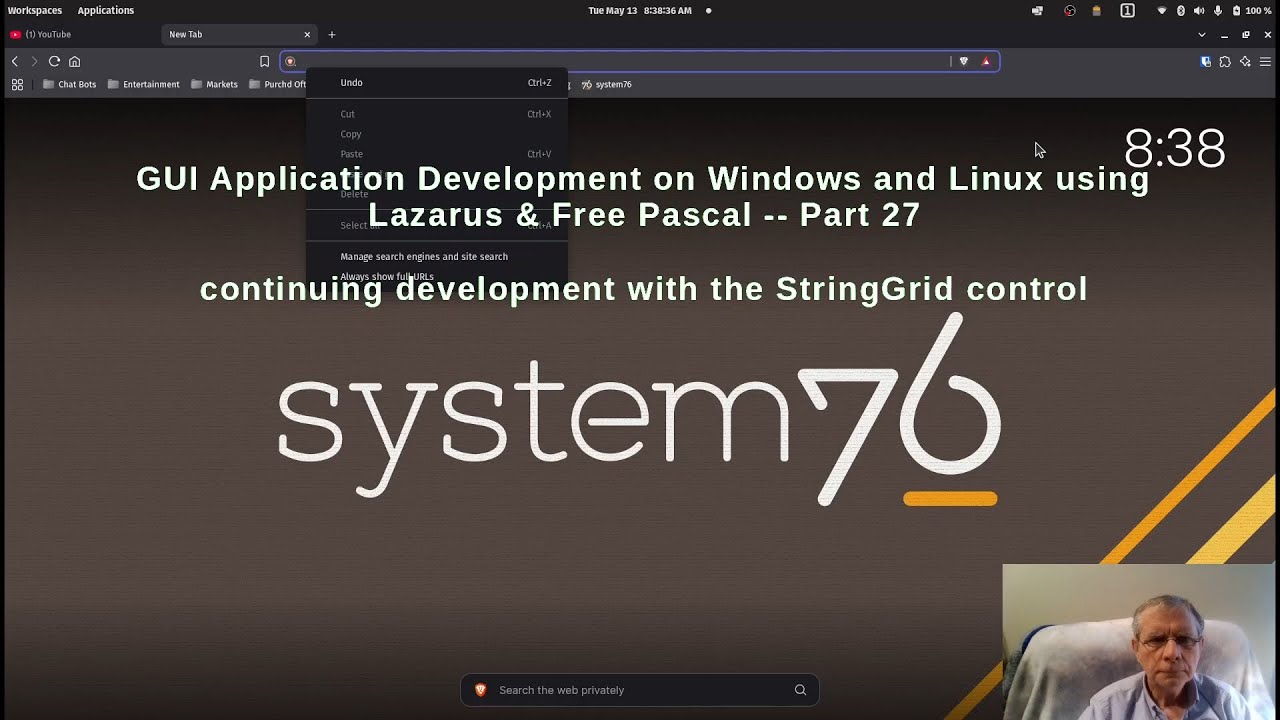Open the system76 bookmark link
The height and width of the screenshot is (720, 1280).
pyautogui.click(x=607, y=84)
